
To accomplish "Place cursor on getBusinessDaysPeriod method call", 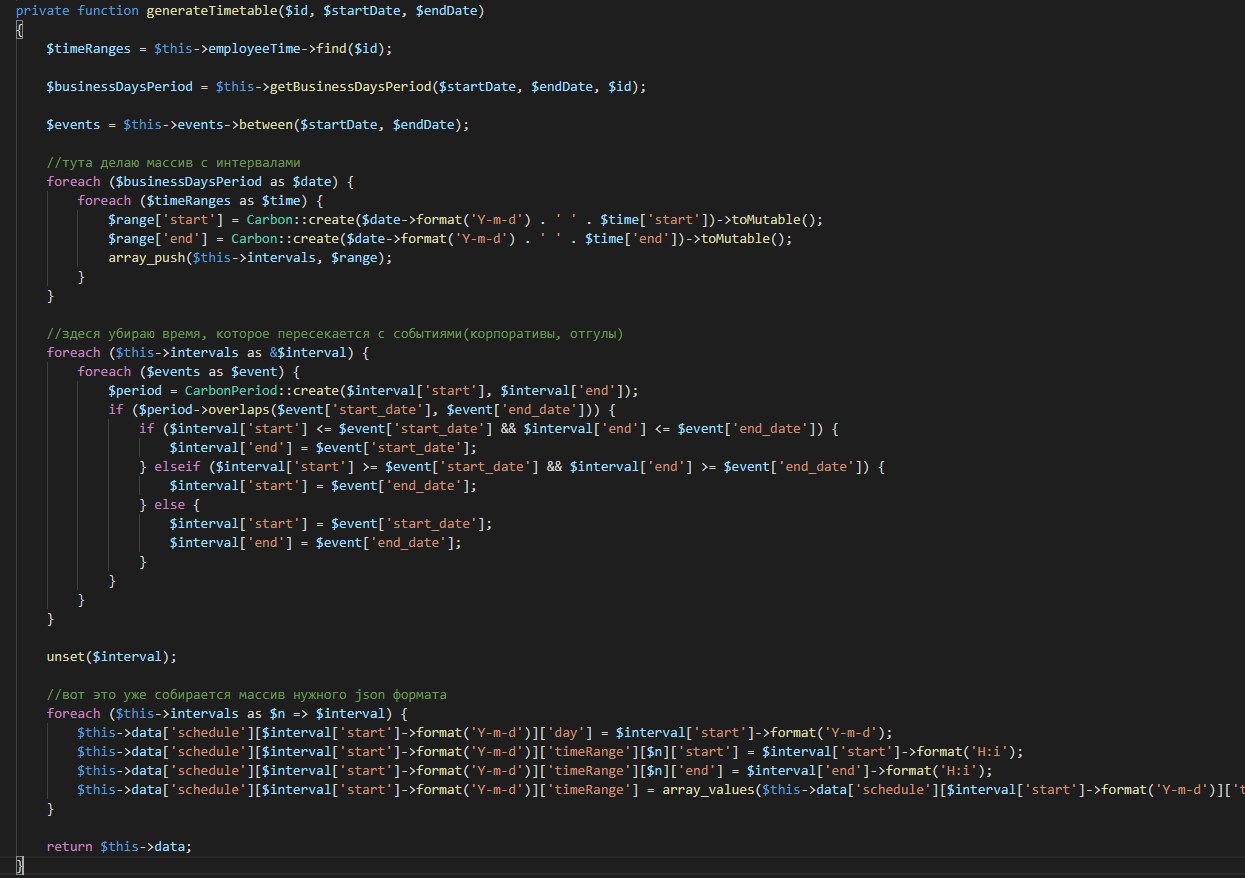I will [x=351, y=86].
